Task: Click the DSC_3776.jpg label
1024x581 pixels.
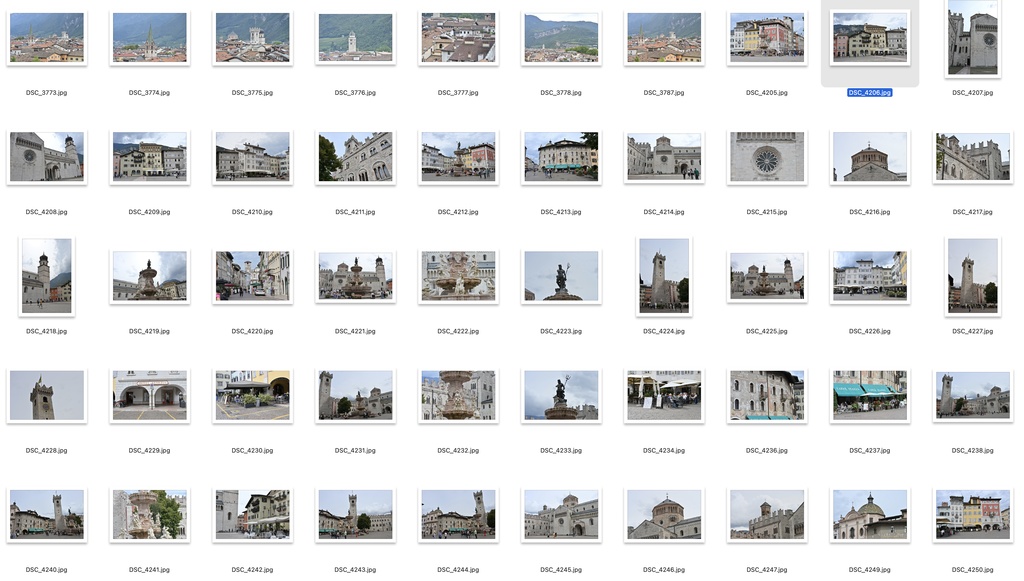Action: pos(355,93)
